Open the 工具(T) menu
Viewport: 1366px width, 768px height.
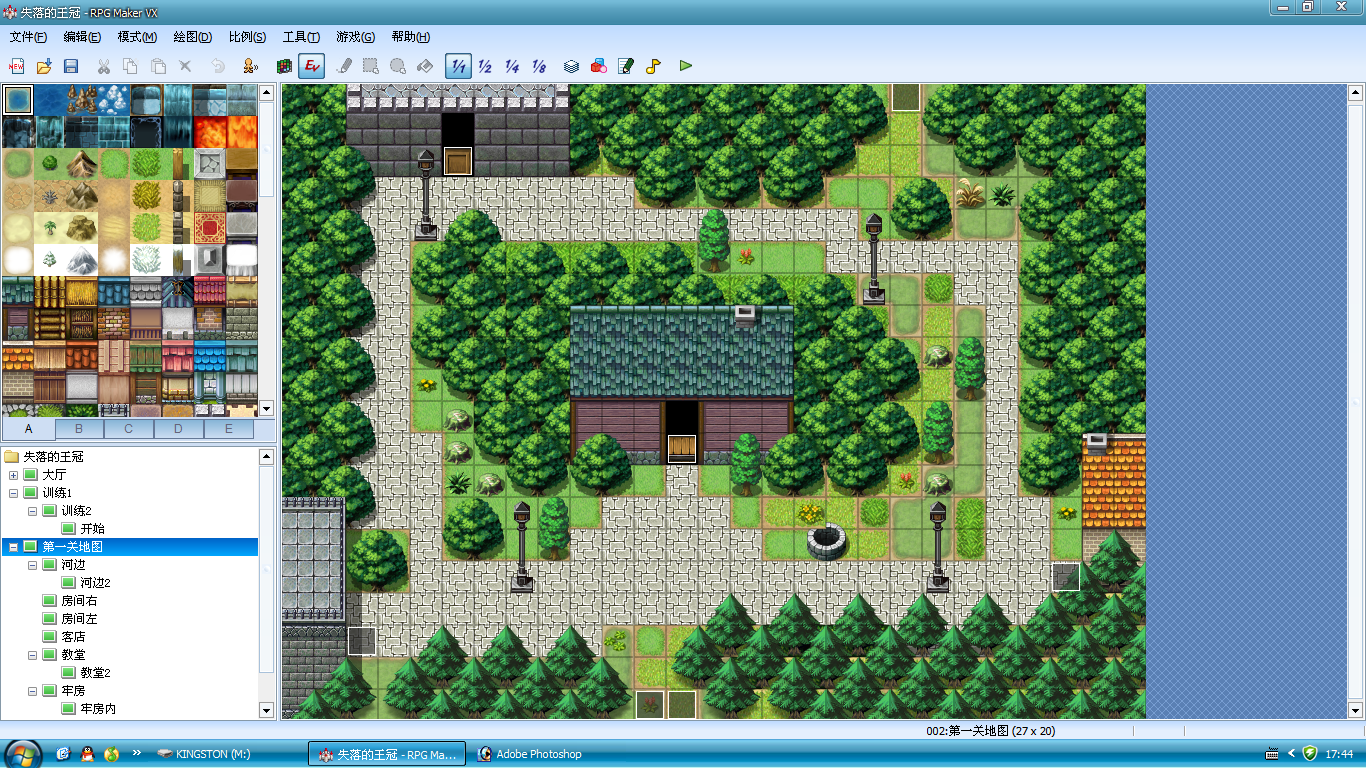(x=301, y=37)
